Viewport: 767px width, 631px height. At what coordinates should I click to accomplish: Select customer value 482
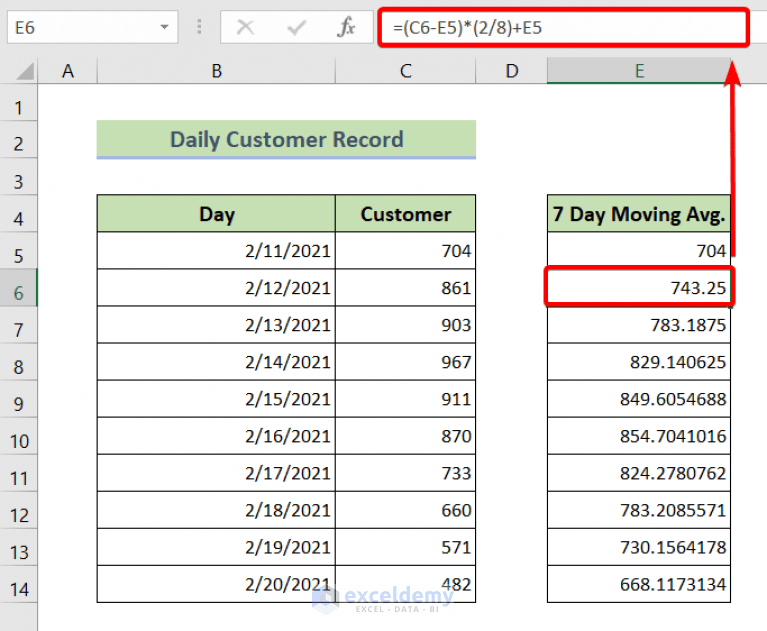coord(406,585)
